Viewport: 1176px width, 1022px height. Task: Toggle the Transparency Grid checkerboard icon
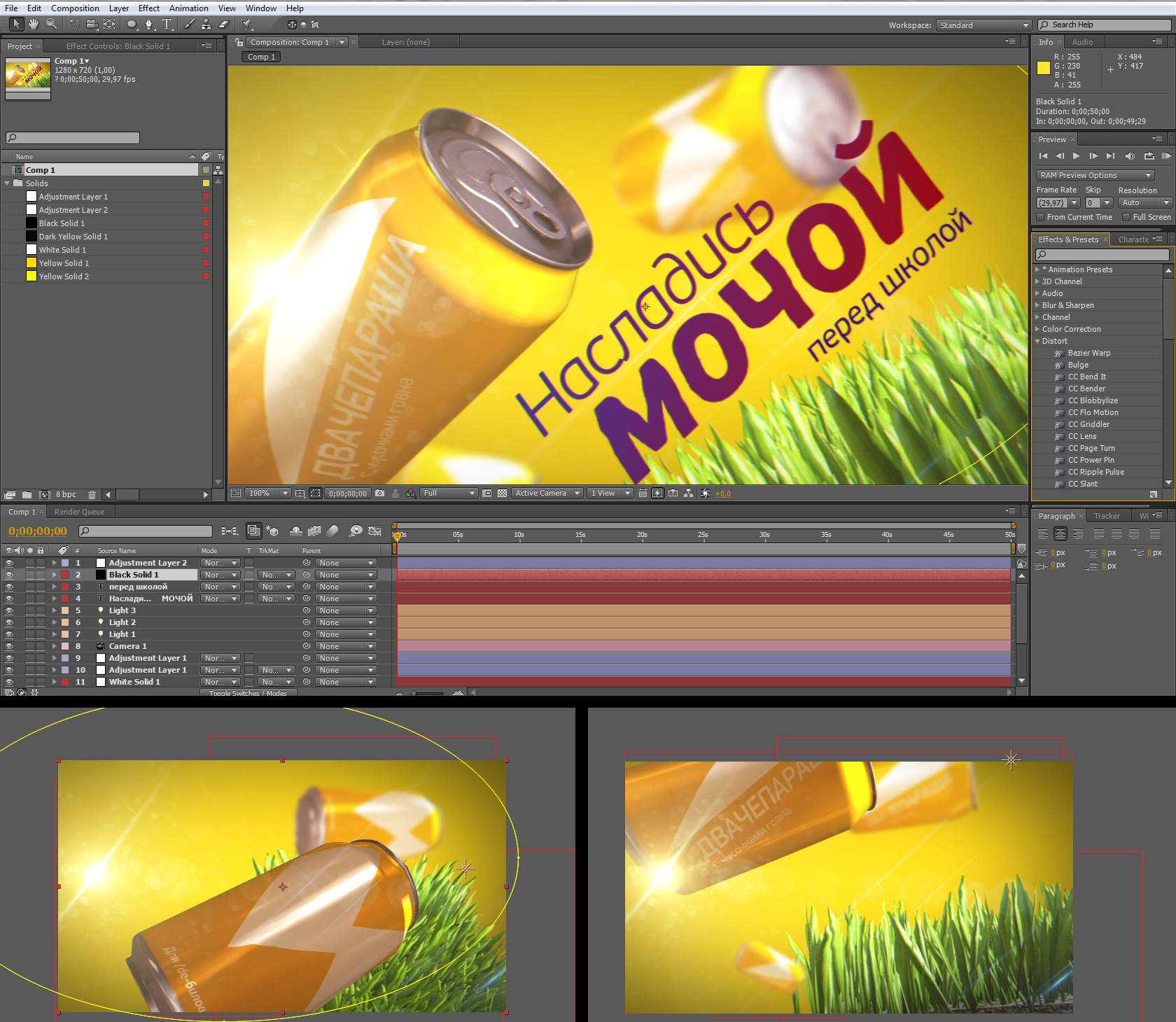(x=502, y=493)
